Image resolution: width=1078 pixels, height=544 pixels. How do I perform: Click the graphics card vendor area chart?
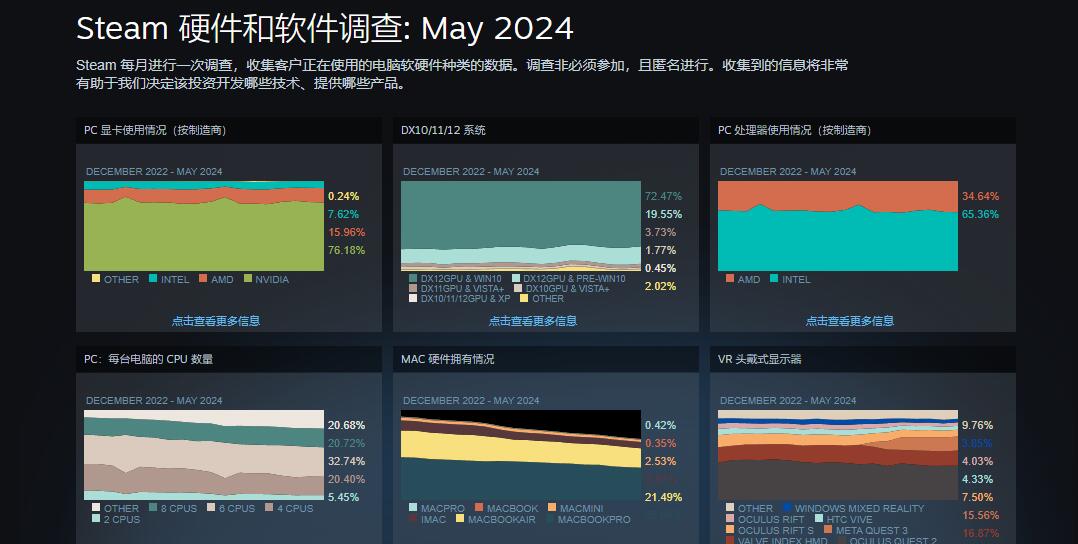pos(204,226)
